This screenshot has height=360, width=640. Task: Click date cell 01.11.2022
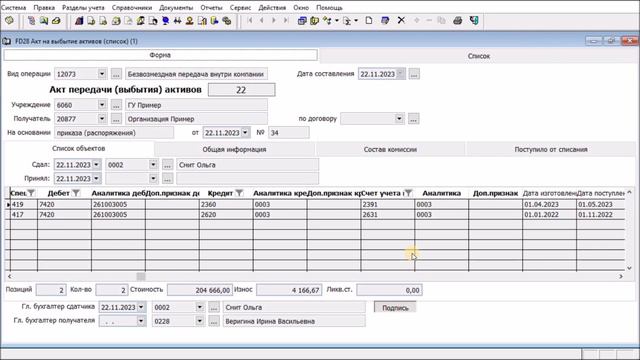pyautogui.click(x=600, y=215)
